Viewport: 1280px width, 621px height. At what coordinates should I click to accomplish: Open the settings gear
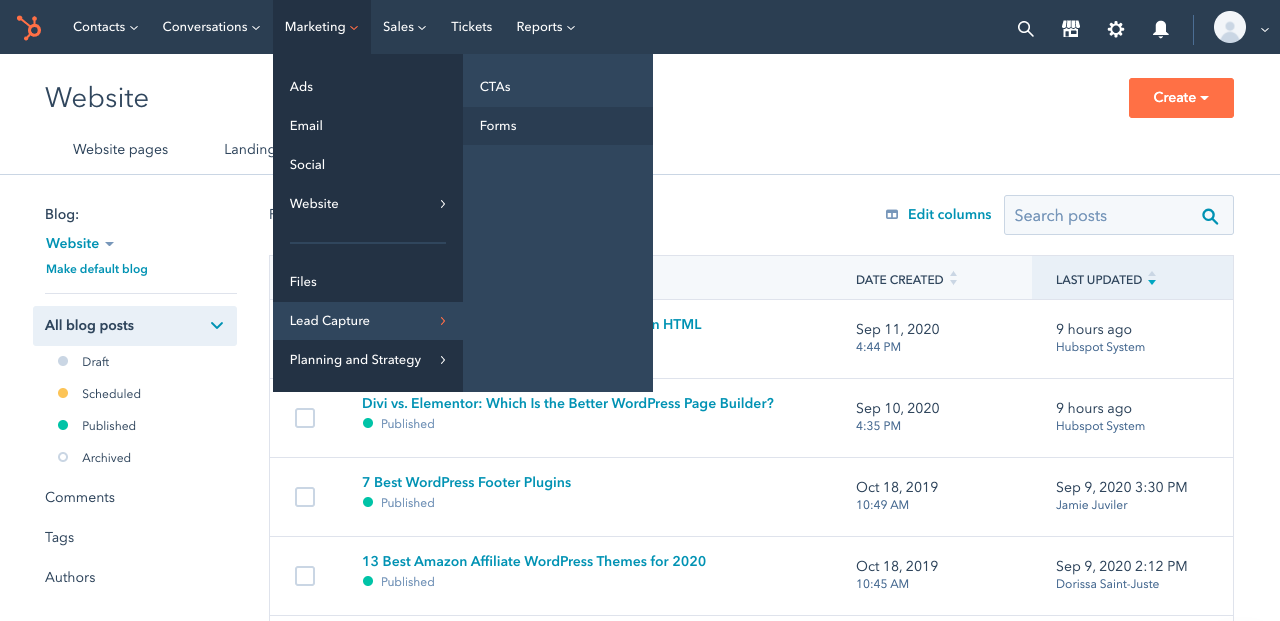[x=1116, y=29]
